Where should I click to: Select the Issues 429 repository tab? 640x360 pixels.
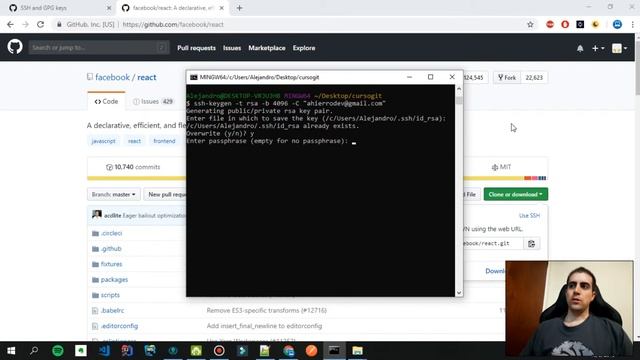(153, 101)
